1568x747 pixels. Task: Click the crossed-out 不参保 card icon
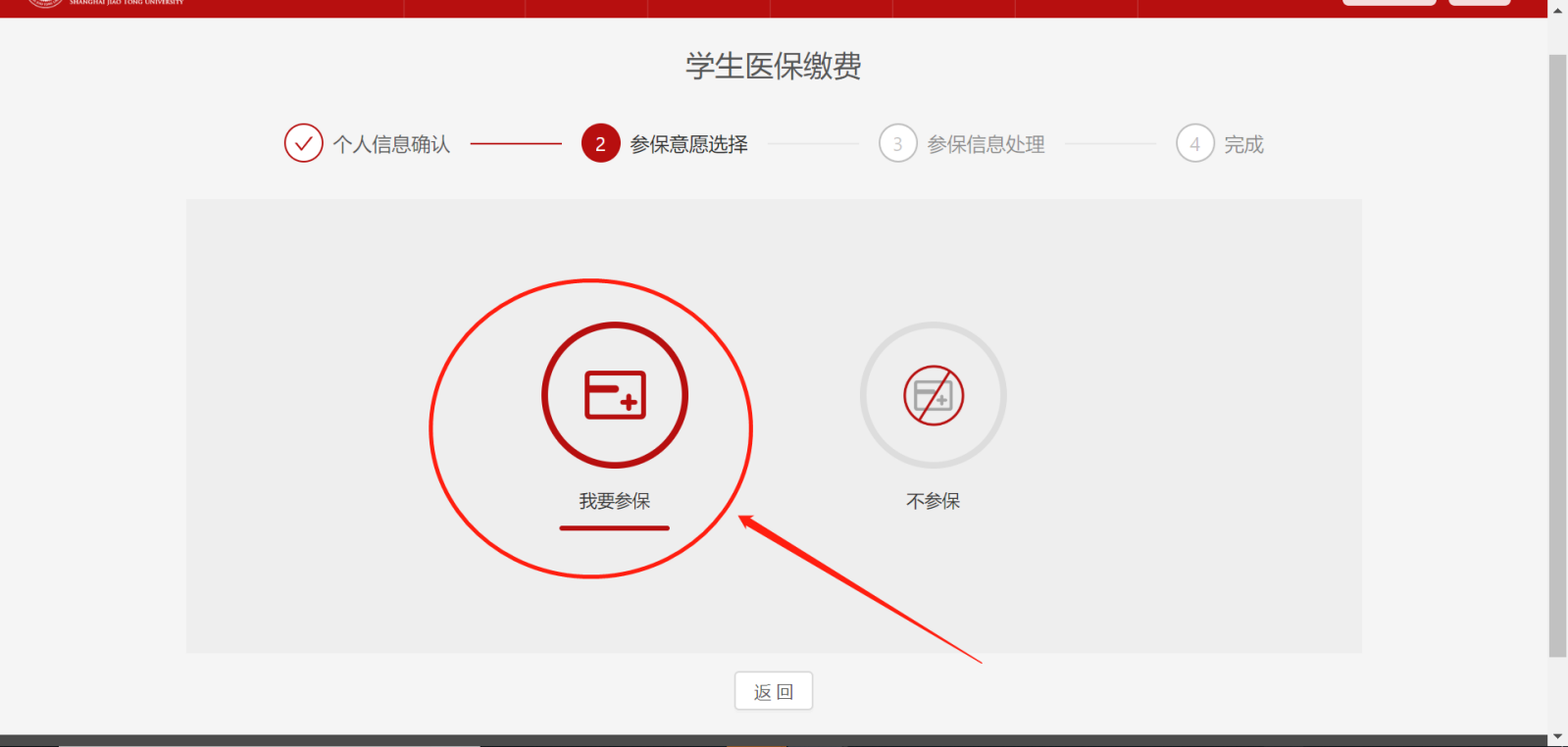point(934,395)
